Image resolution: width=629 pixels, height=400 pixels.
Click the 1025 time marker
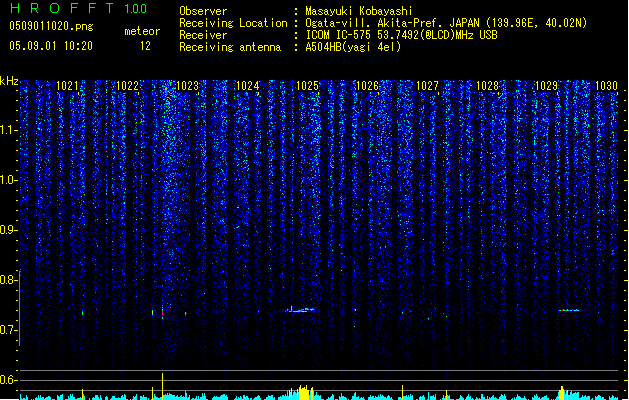pos(307,86)
